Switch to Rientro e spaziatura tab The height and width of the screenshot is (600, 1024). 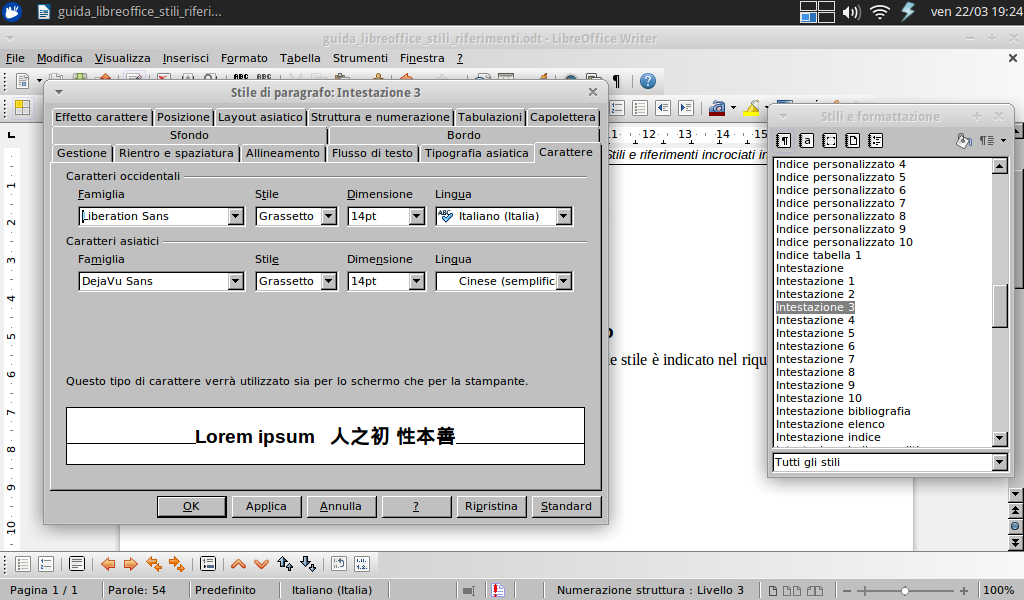pyautogui.click(x=176, y=153)
